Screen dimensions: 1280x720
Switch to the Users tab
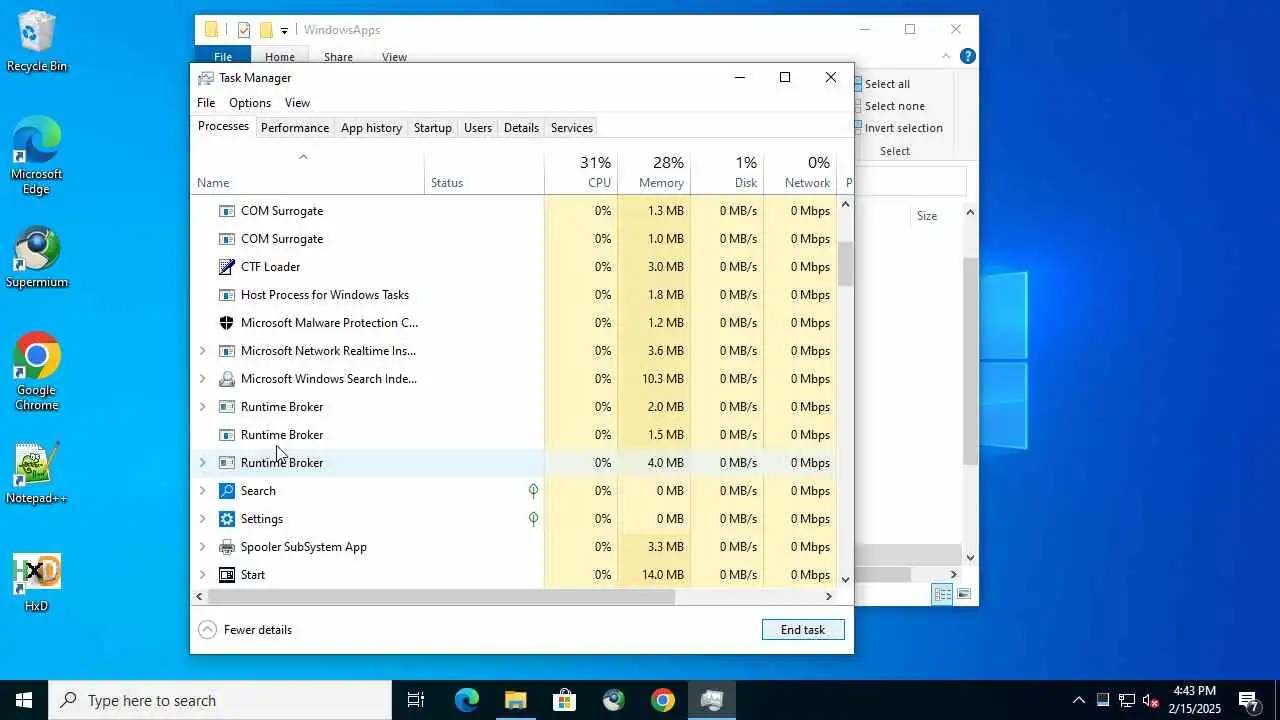coord(478,128)
